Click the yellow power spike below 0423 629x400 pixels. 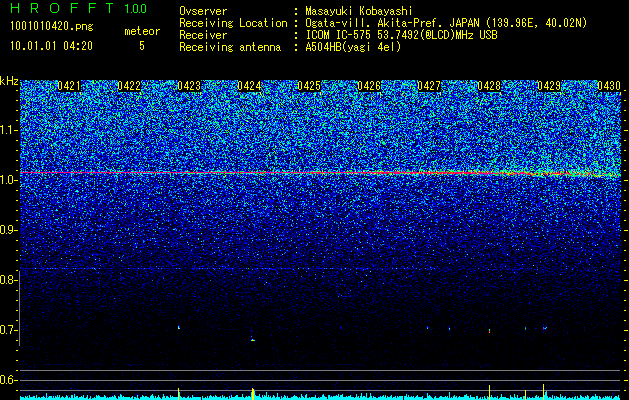[x=179, y=393]
